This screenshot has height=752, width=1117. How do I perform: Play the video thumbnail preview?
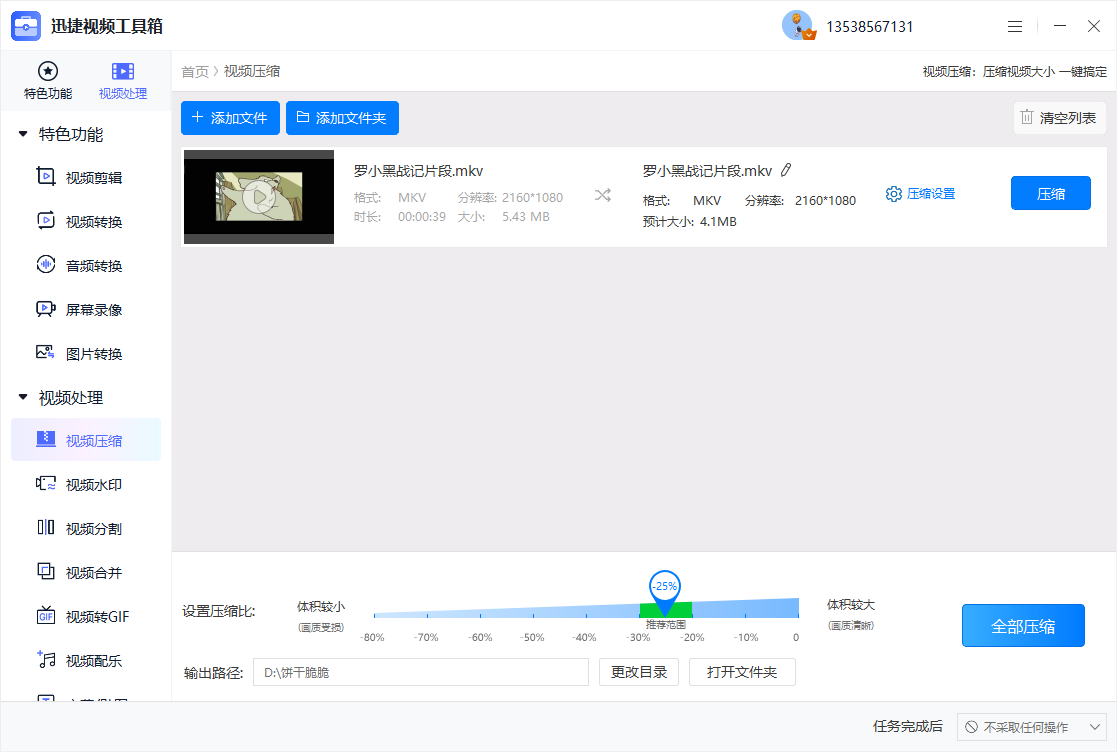[259, 197]
